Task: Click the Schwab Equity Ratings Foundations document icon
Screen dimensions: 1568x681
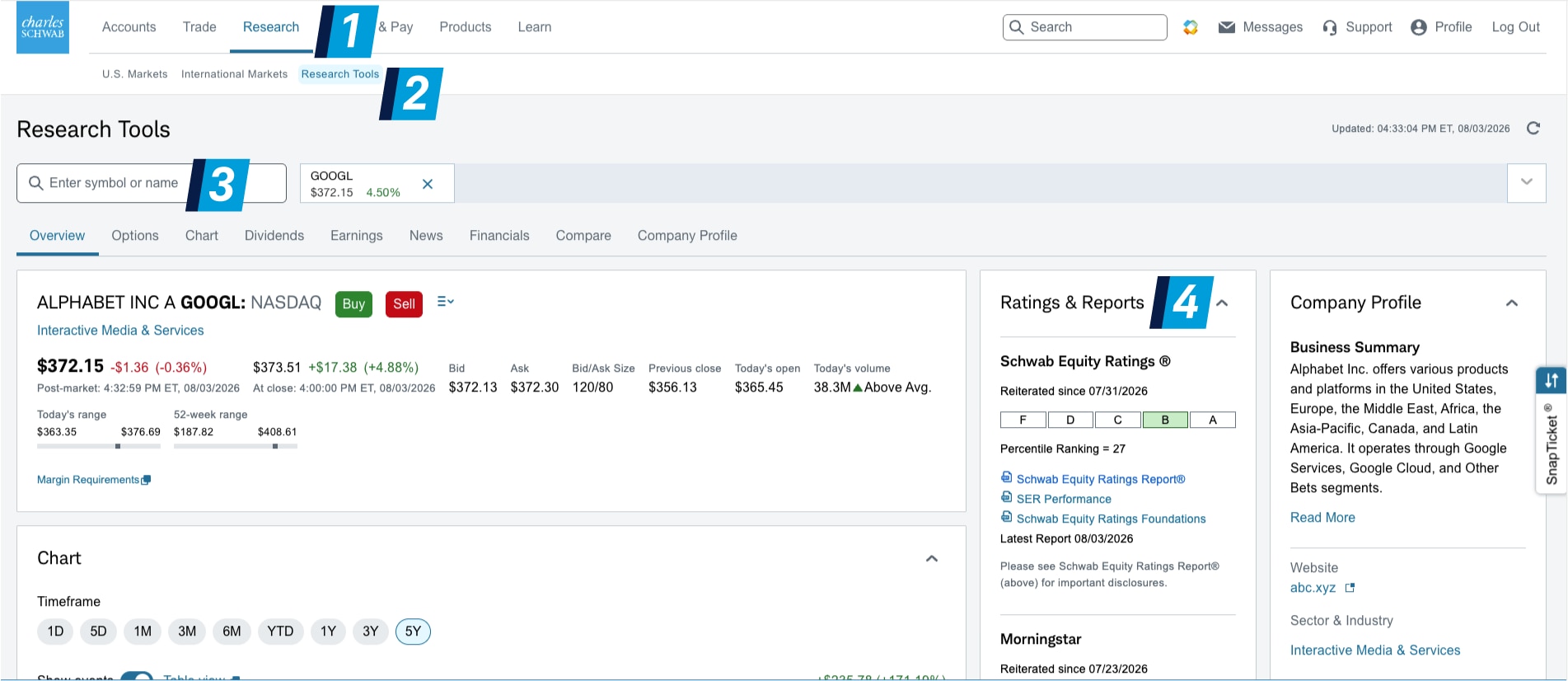Action: click(x=1006, y=517)
